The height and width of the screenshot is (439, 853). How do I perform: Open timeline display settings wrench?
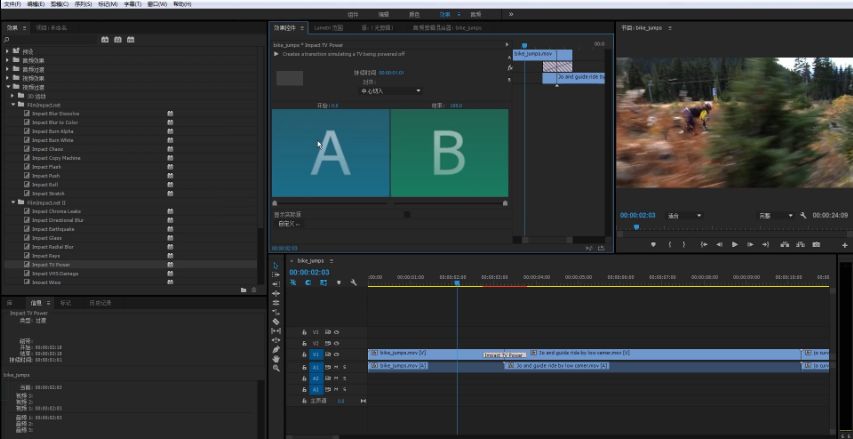click(x=353, y=282)
